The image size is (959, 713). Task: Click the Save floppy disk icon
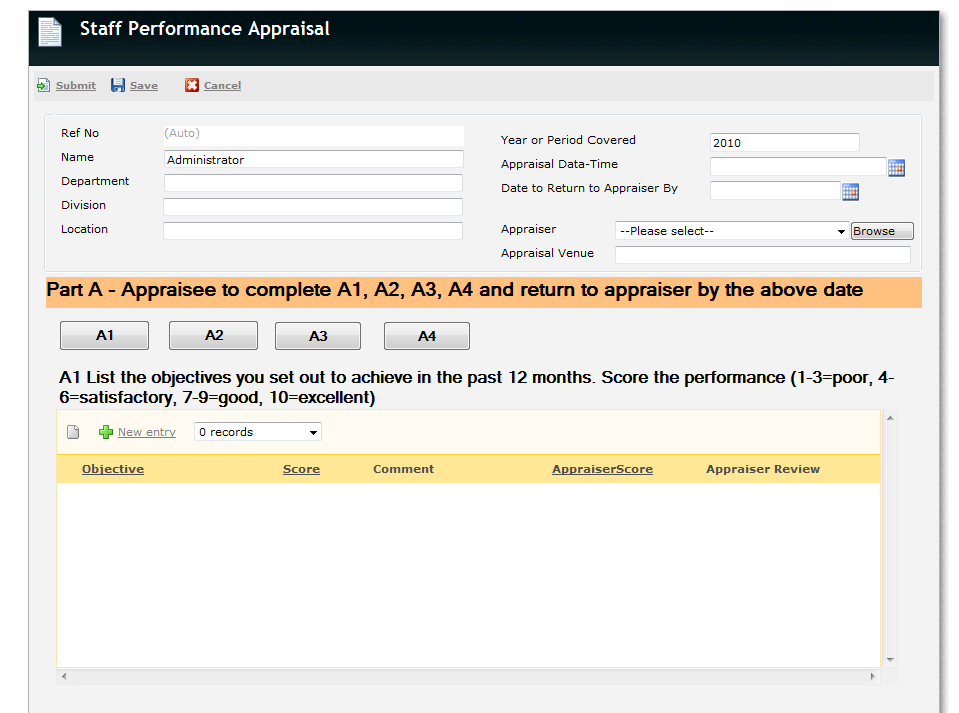(x=118, y=85)
